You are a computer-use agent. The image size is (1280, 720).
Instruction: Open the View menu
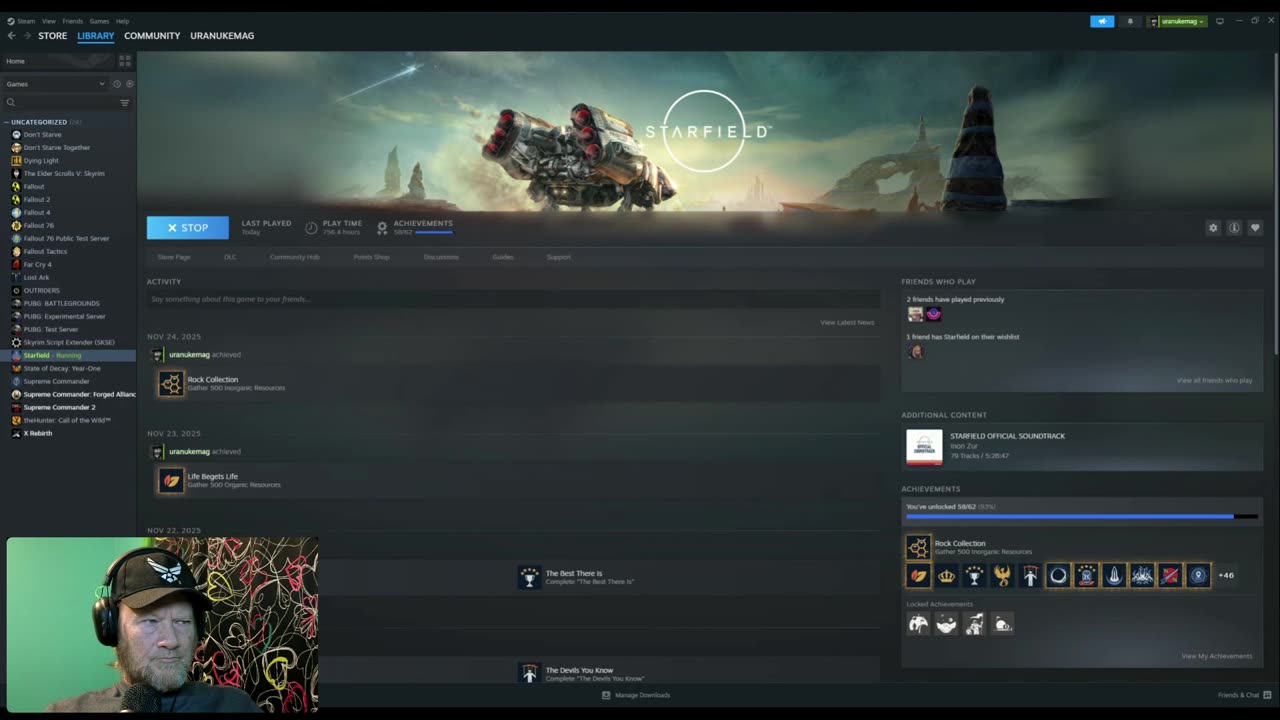coord(49,21)
